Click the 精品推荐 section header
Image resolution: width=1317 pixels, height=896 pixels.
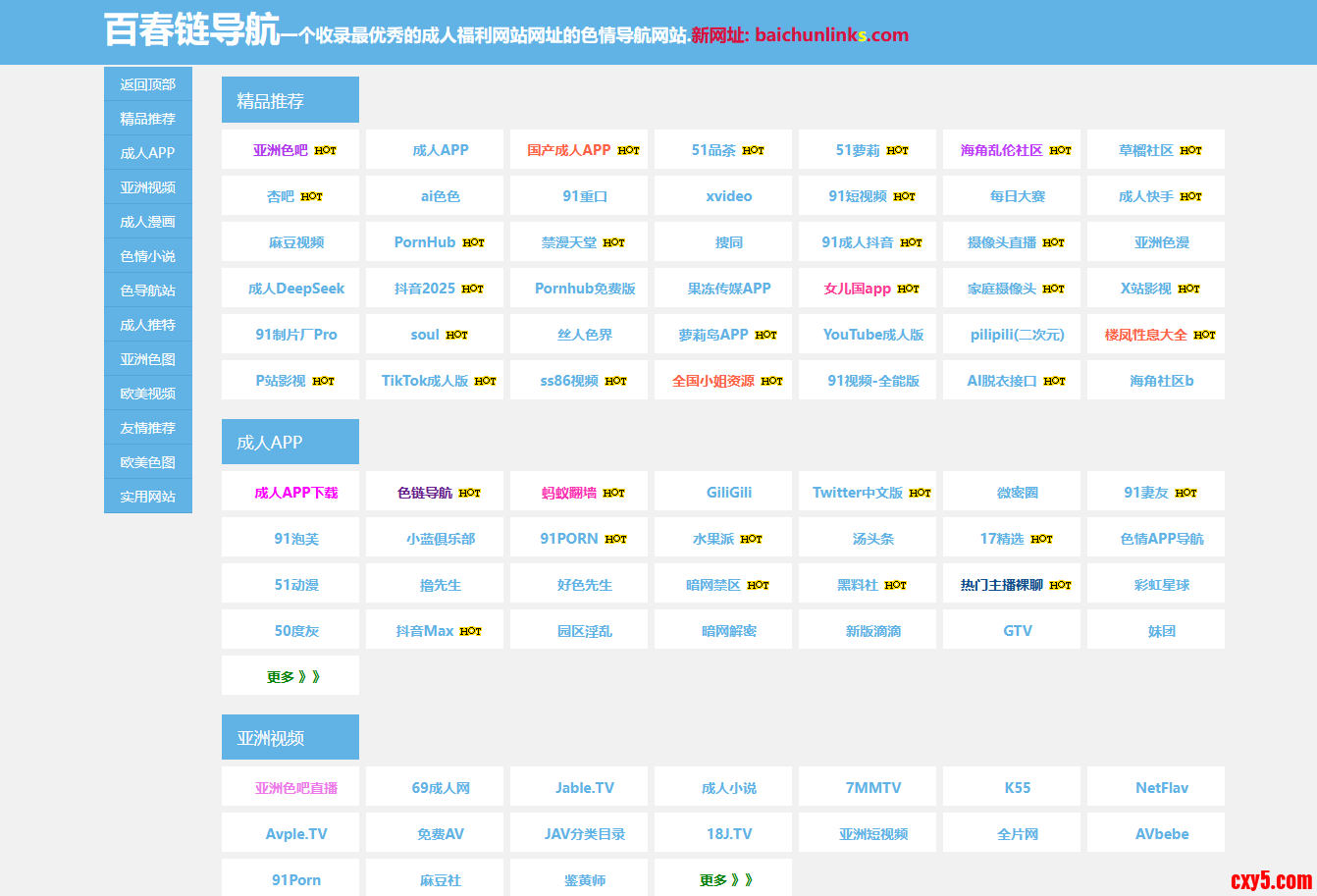(x=290, y=99)
